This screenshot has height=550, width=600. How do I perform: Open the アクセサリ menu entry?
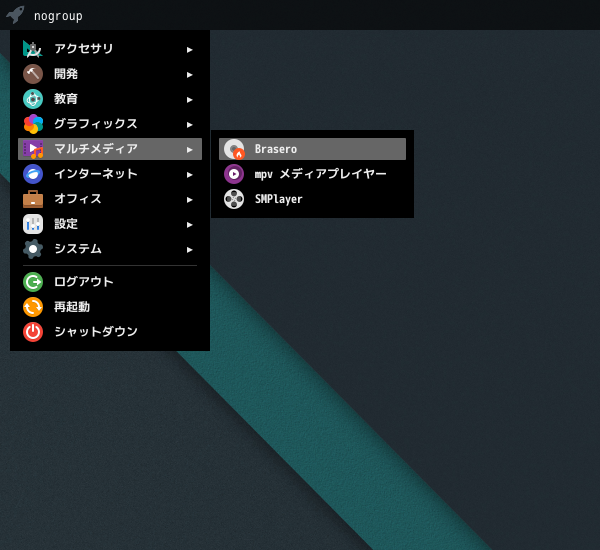[110, 49]
